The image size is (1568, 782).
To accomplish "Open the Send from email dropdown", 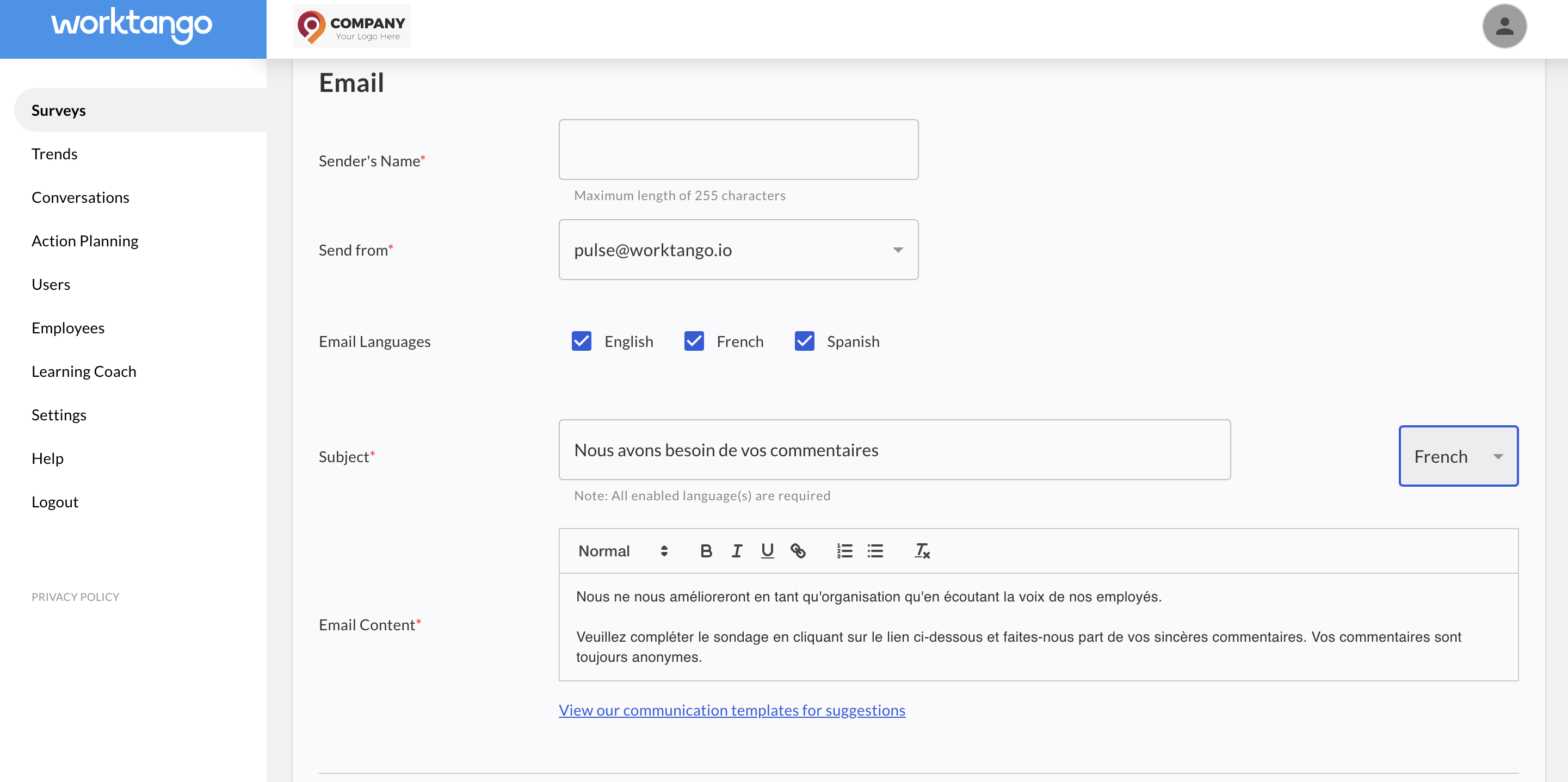I will tap(738, 250).
